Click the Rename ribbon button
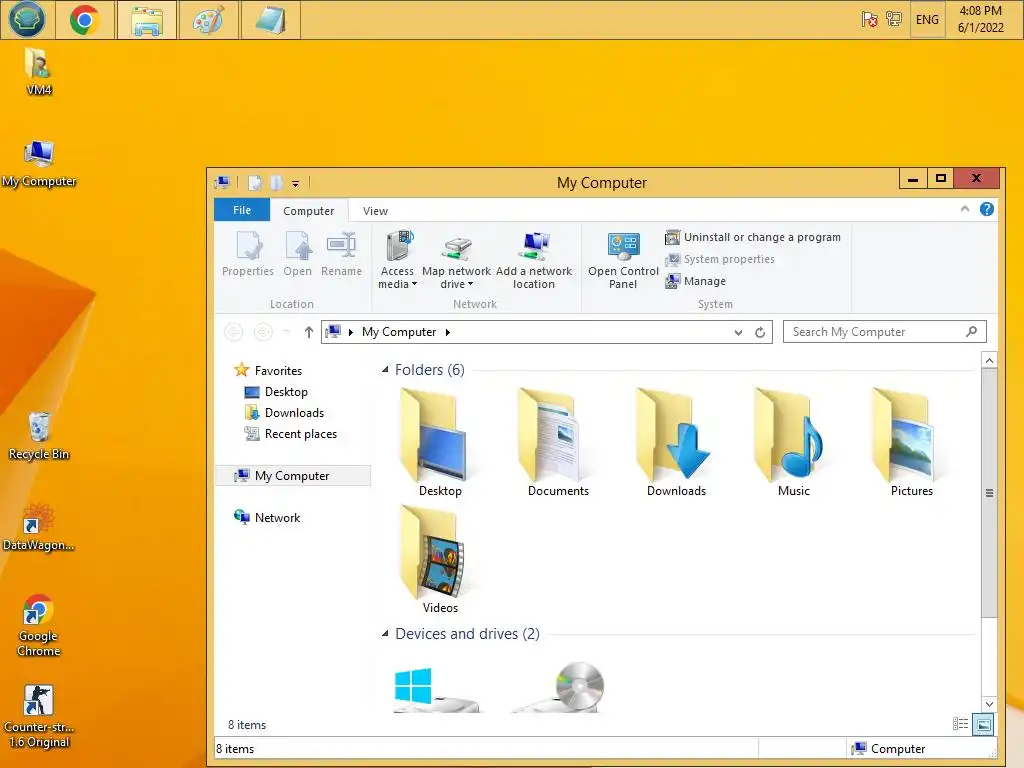Image resolution: width=1024 pixels, height=768 pixels. point(342,255)
